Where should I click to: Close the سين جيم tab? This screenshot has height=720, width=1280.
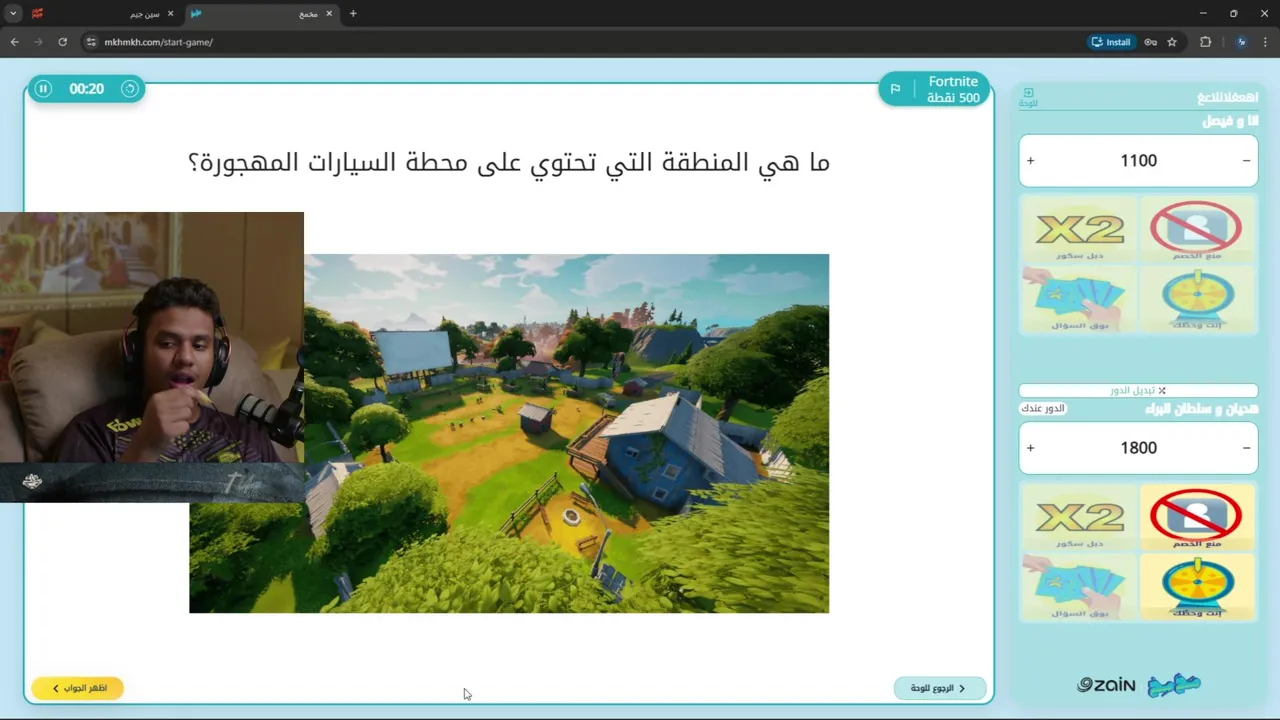click(x=171, y=14)
